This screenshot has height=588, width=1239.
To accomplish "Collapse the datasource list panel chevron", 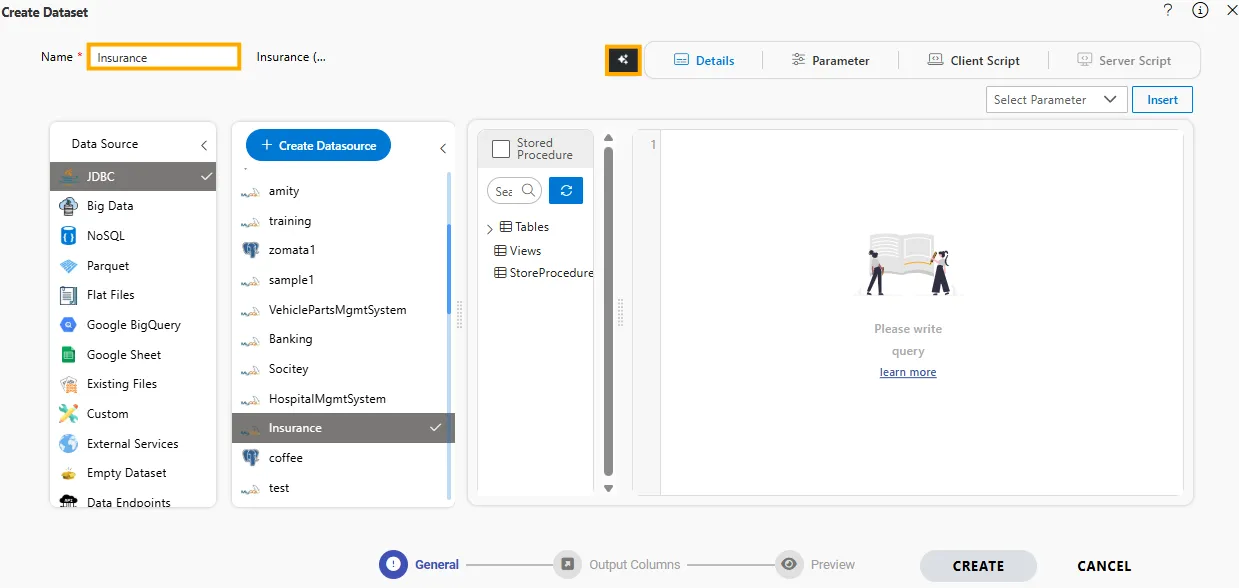I will tap(443, 149).
